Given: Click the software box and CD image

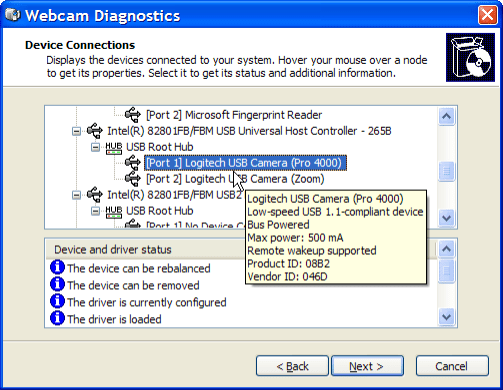Looking at the screenshot, I should [470, 57].
